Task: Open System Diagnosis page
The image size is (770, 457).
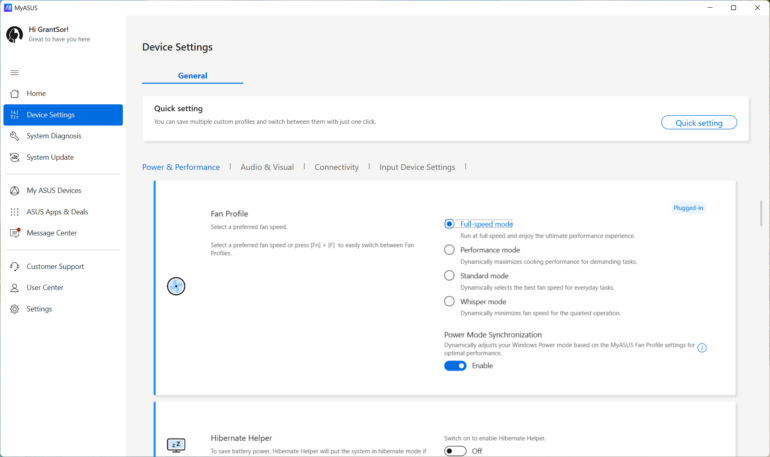Action: 63,136
